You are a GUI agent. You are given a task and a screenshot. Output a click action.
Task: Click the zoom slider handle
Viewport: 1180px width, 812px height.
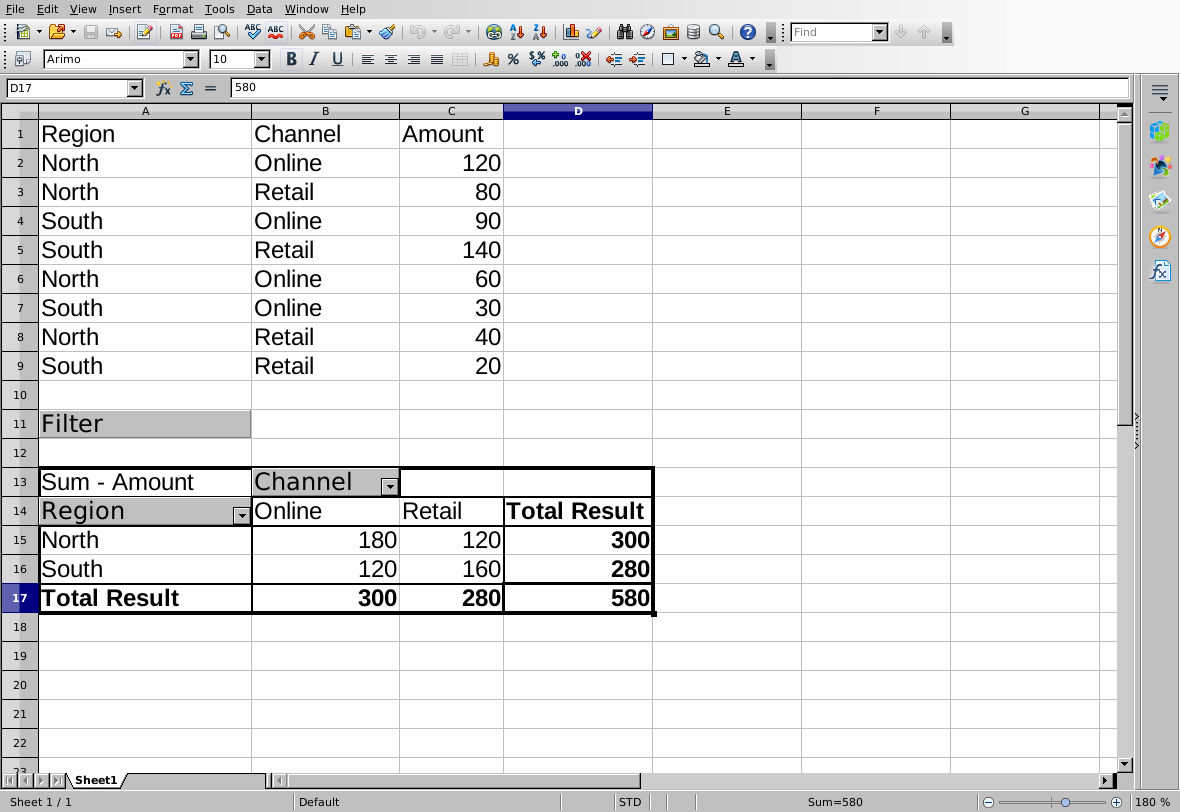tap(1065, 802)
